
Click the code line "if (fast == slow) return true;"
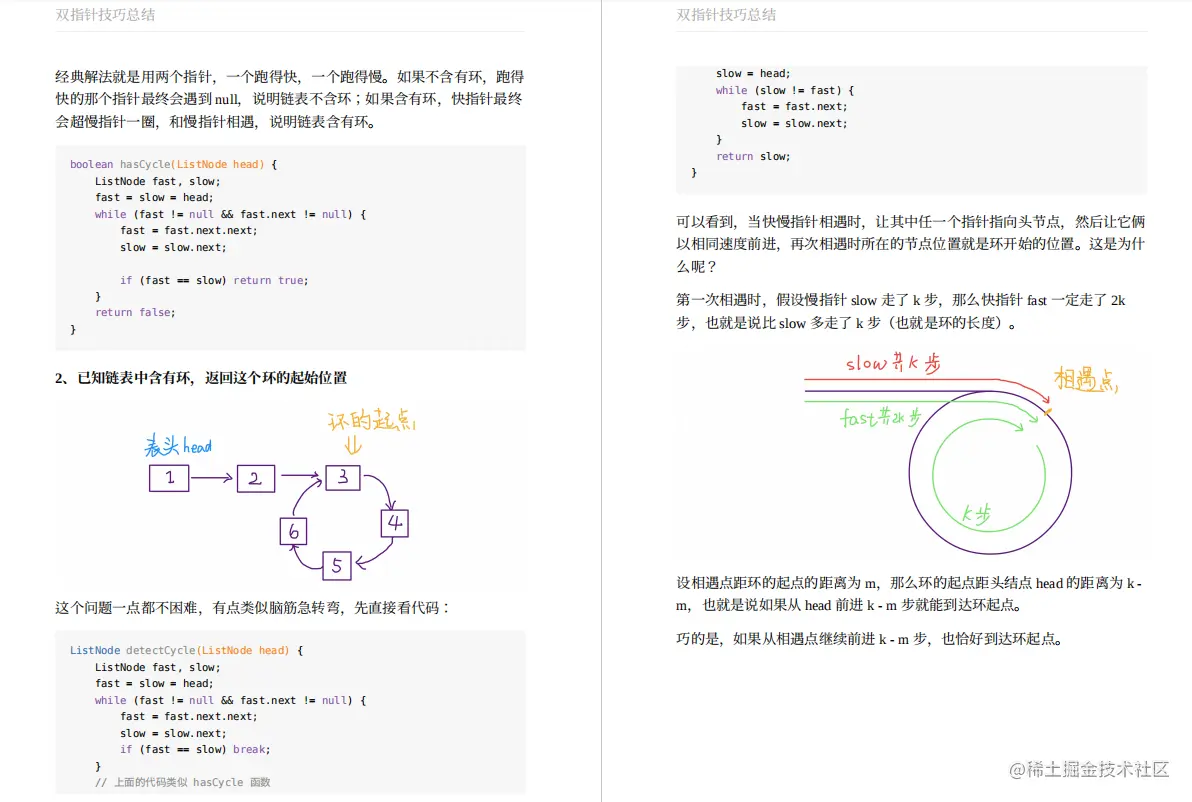click(x=214, y=281)
